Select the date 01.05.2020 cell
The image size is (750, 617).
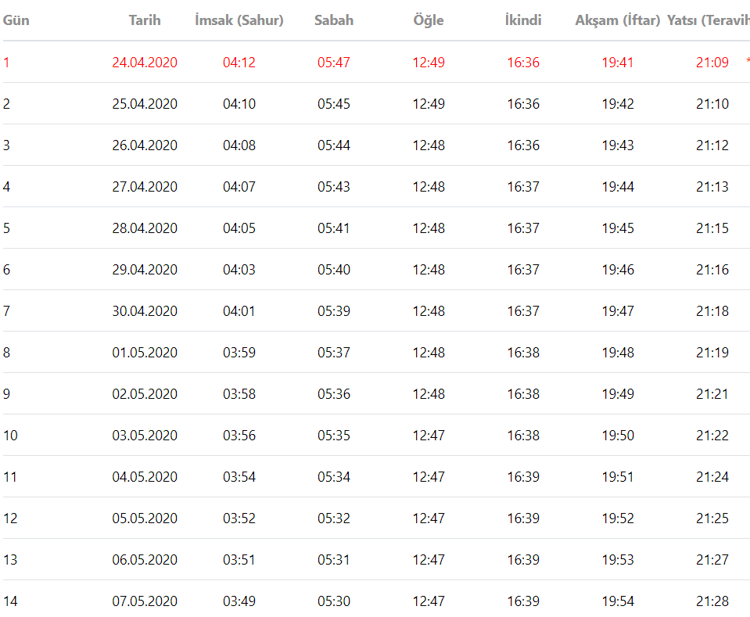point(145,353)
